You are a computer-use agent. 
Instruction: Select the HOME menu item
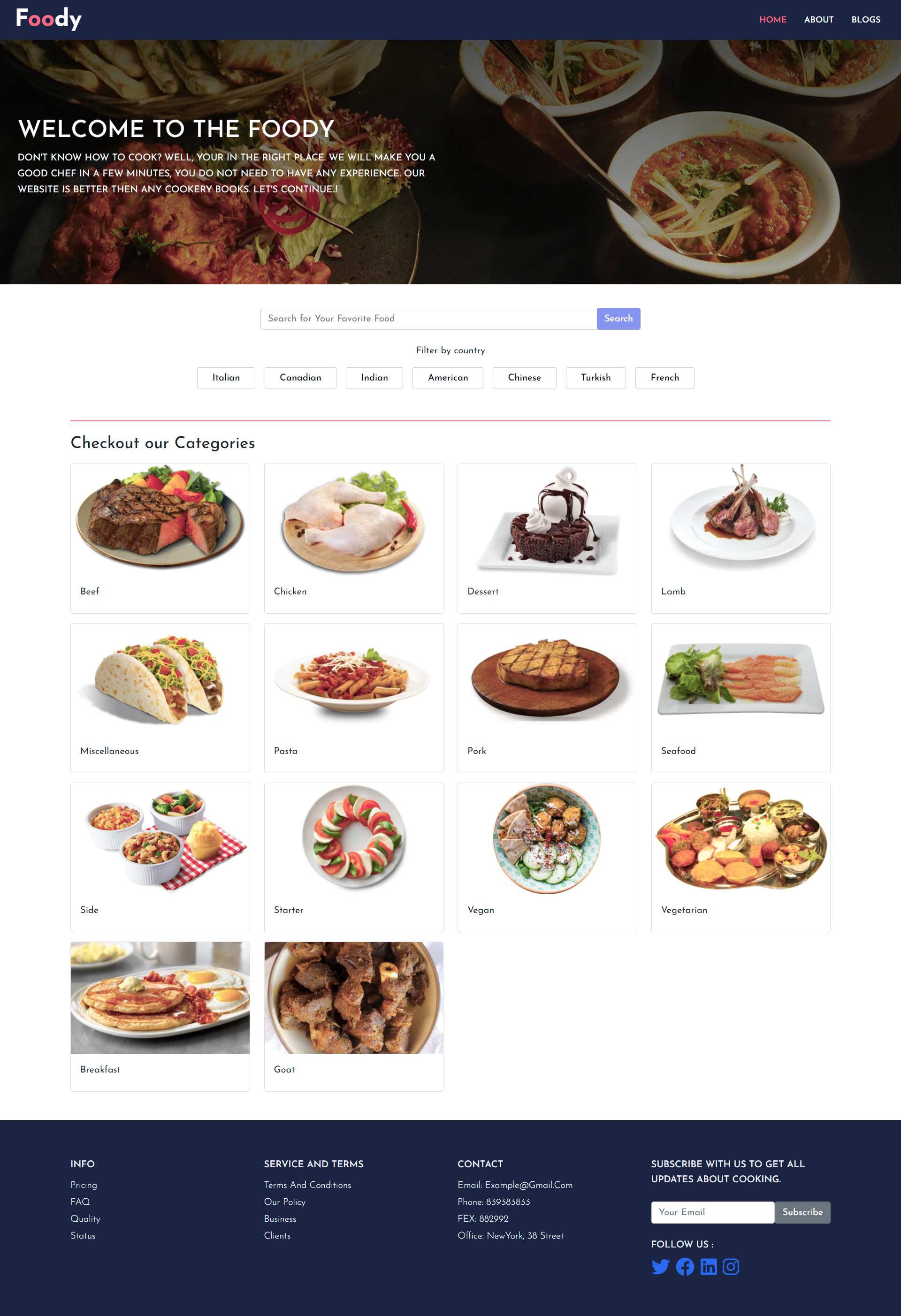[x=772, y=20]
